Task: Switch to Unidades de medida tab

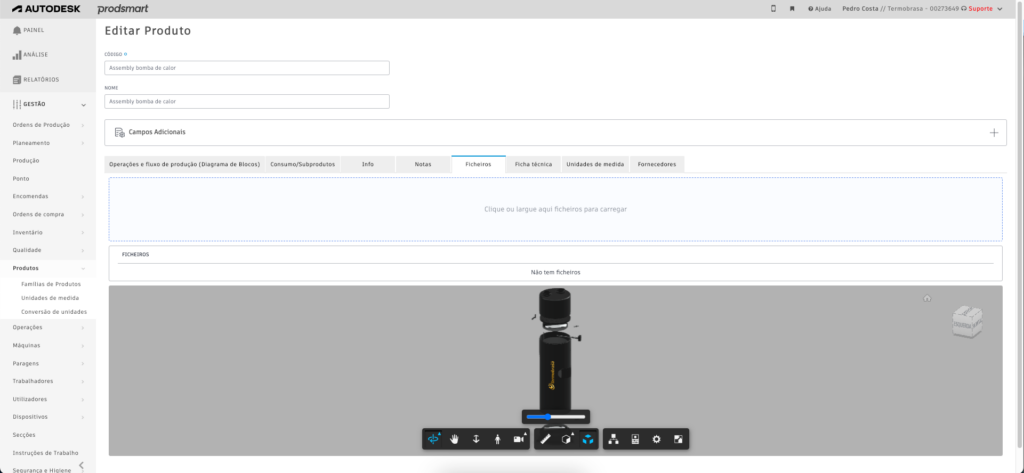Action: (x=596, y=165)
